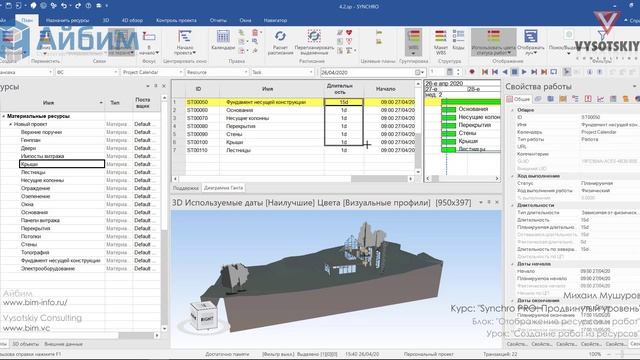
Task: Play 4D simulation forward
Action: coord(524,72)
